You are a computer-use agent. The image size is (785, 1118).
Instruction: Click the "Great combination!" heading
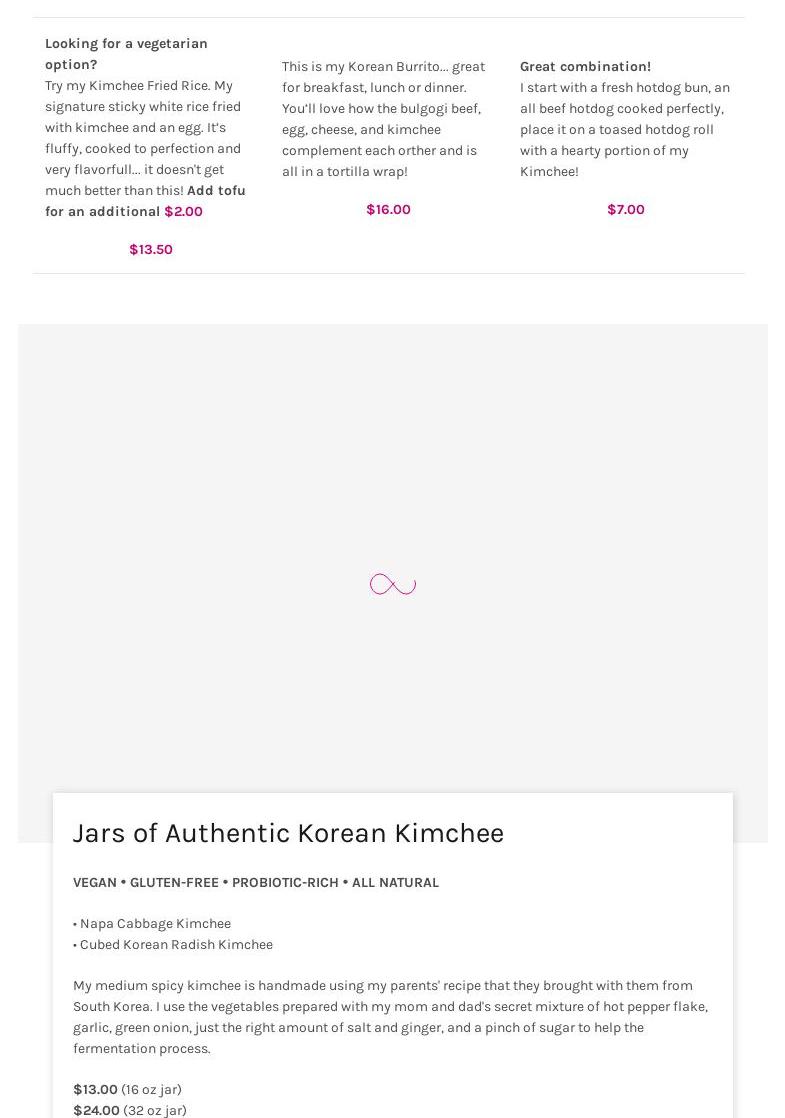[x=585, y=67]
